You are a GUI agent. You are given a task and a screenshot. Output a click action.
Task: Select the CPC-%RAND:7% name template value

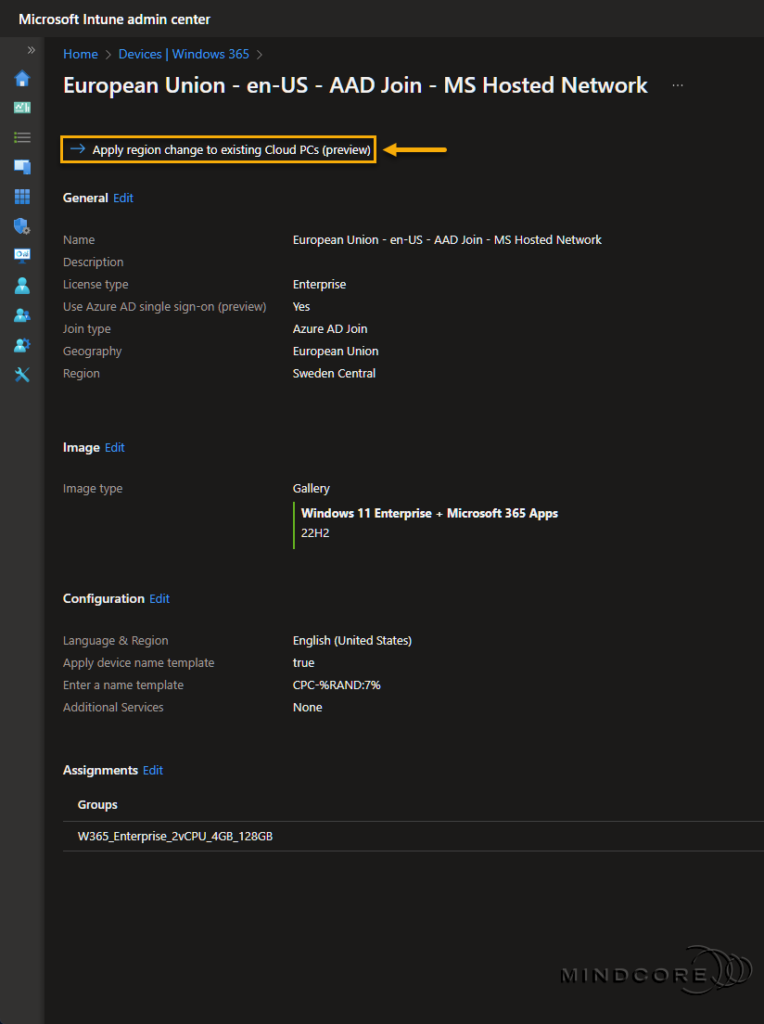point(336,685)
